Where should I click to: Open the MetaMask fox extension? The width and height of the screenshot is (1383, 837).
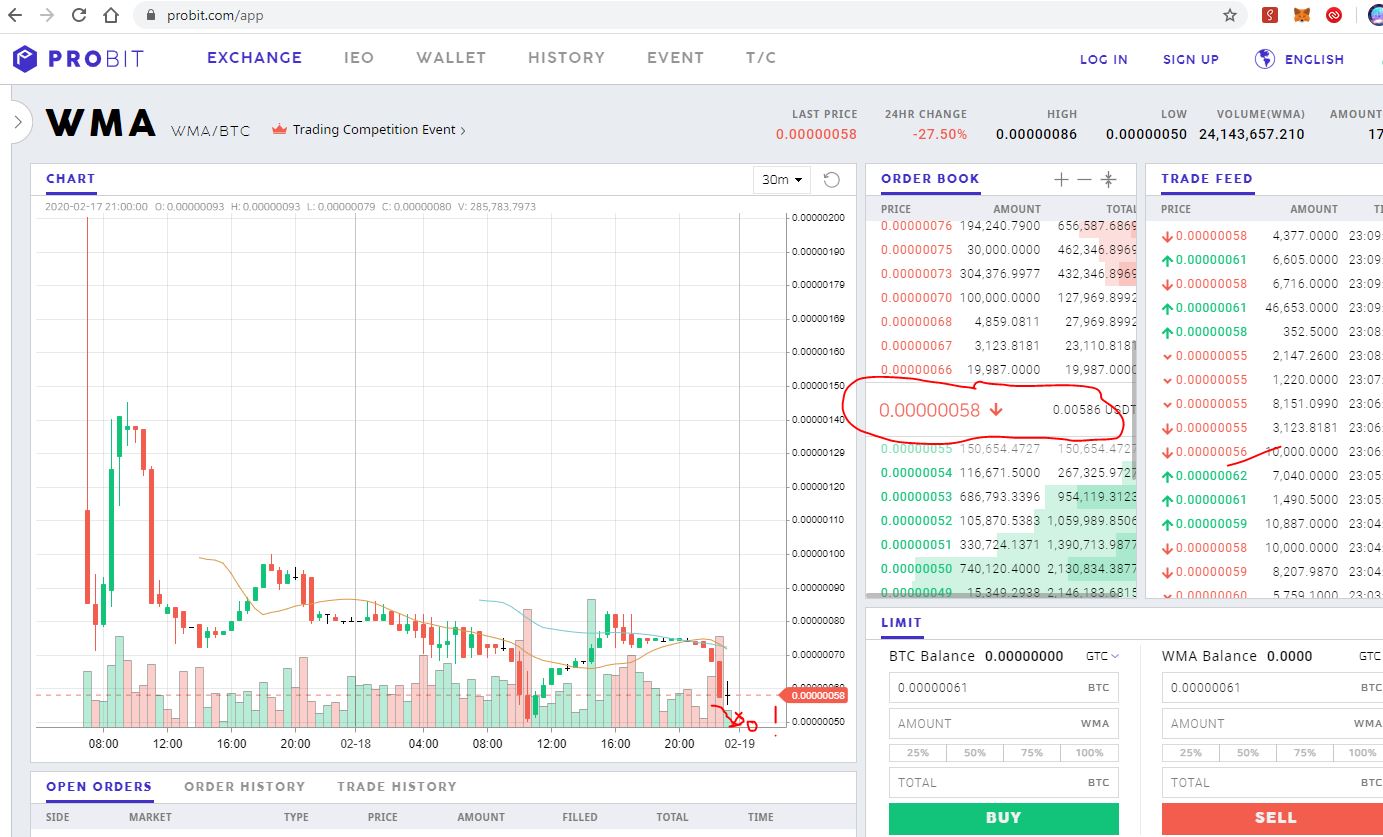(1302, 15)
